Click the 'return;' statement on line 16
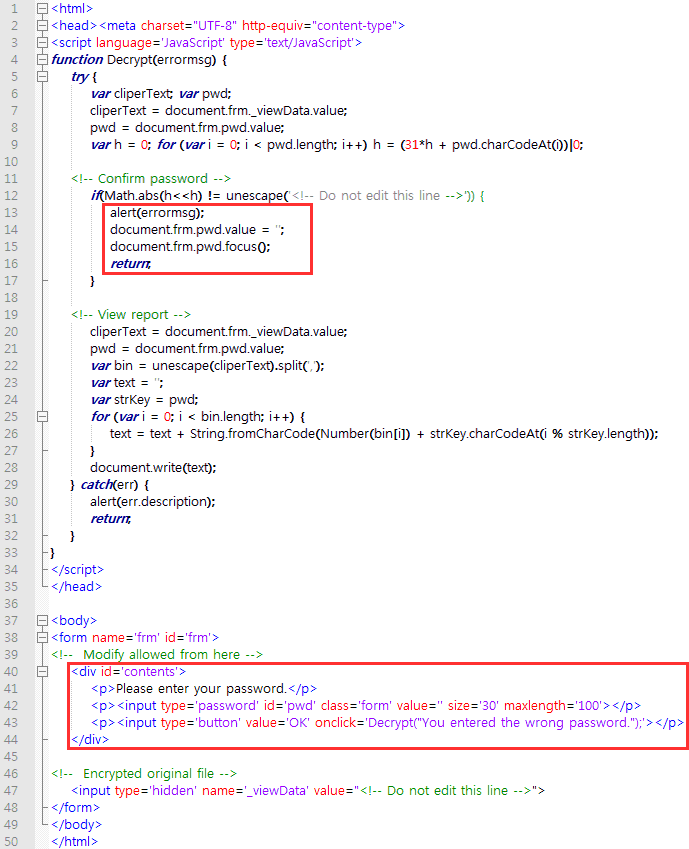 click(x=131, y=264)
